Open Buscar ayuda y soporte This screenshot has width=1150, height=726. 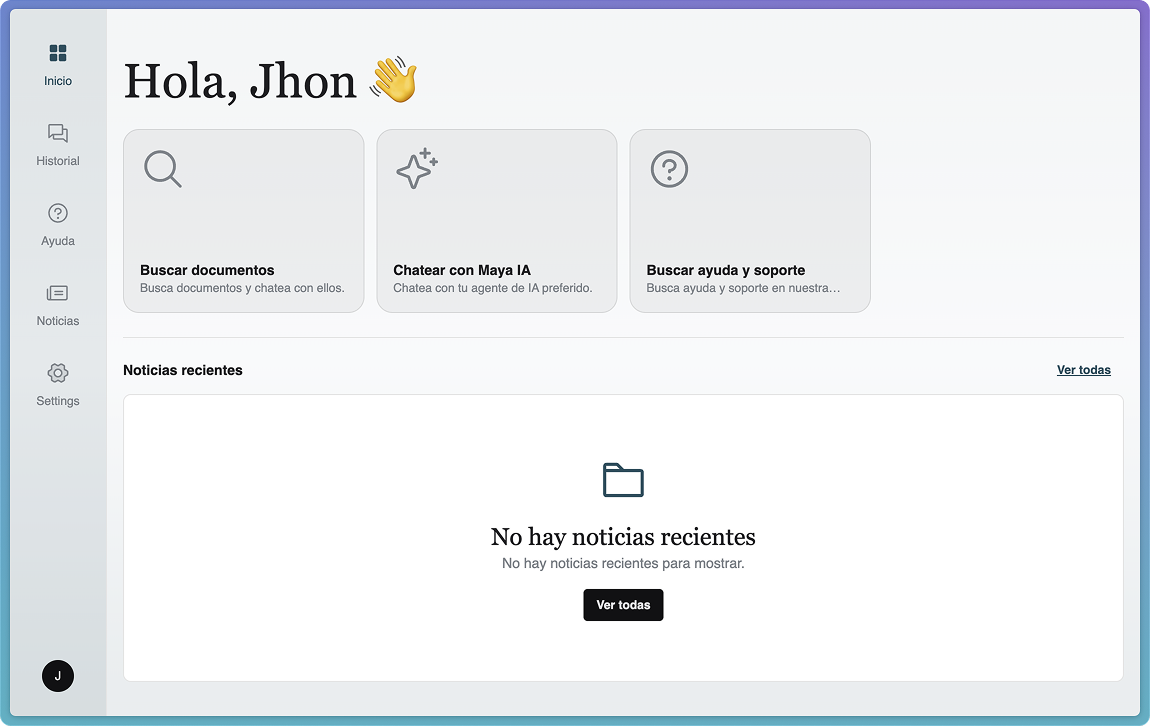[749, 220]
